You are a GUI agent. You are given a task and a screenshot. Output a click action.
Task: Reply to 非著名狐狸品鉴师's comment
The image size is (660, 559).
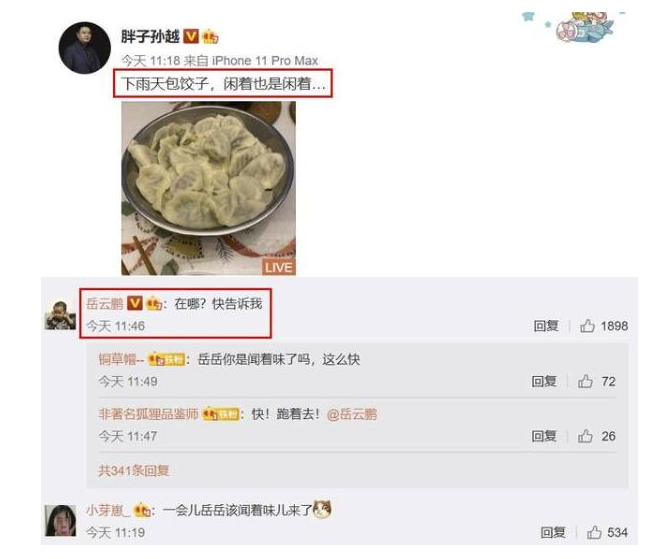[544, 436]
